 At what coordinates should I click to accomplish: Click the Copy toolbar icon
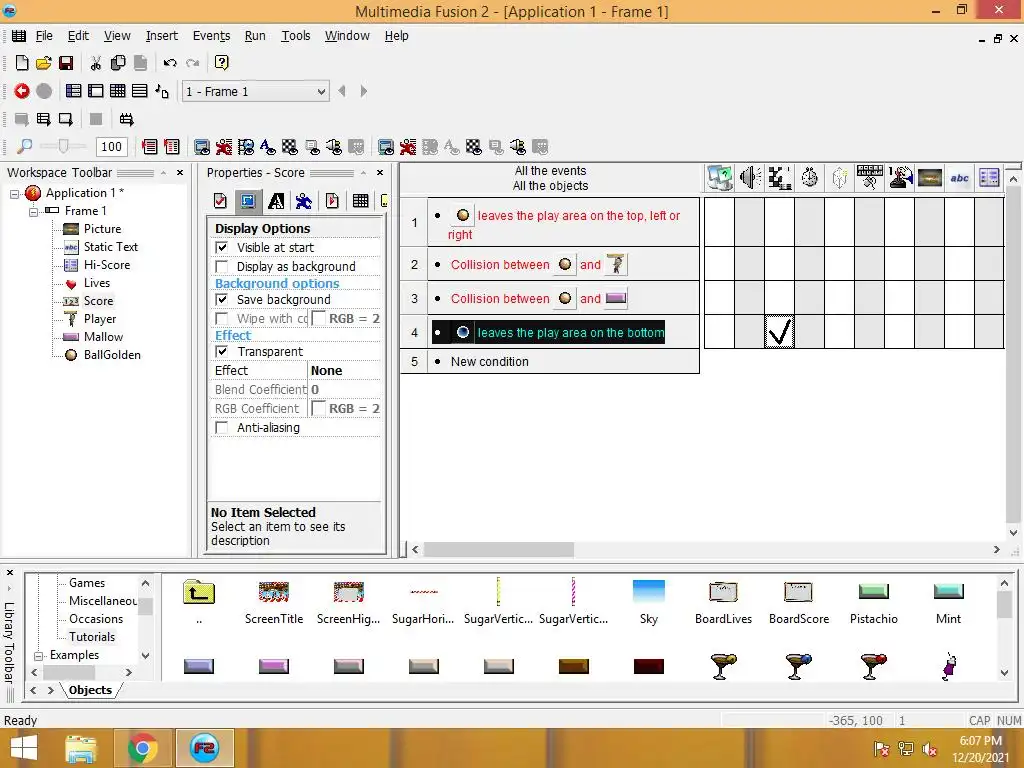(x=118, y=63)
